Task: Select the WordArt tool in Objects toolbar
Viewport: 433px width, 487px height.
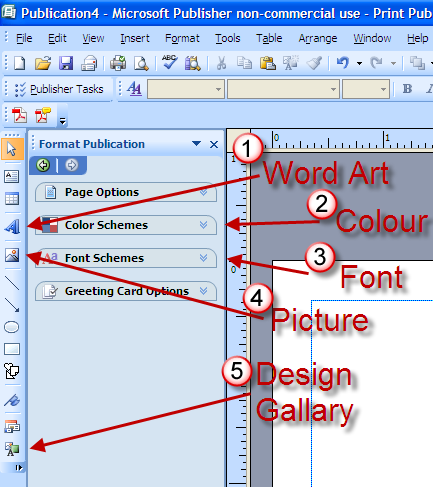Action: [12, 226]
